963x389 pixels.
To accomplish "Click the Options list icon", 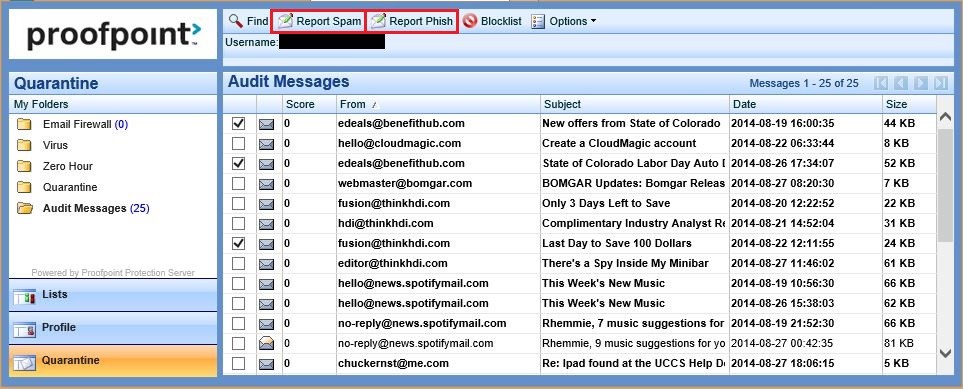I will tap(538, 21).
